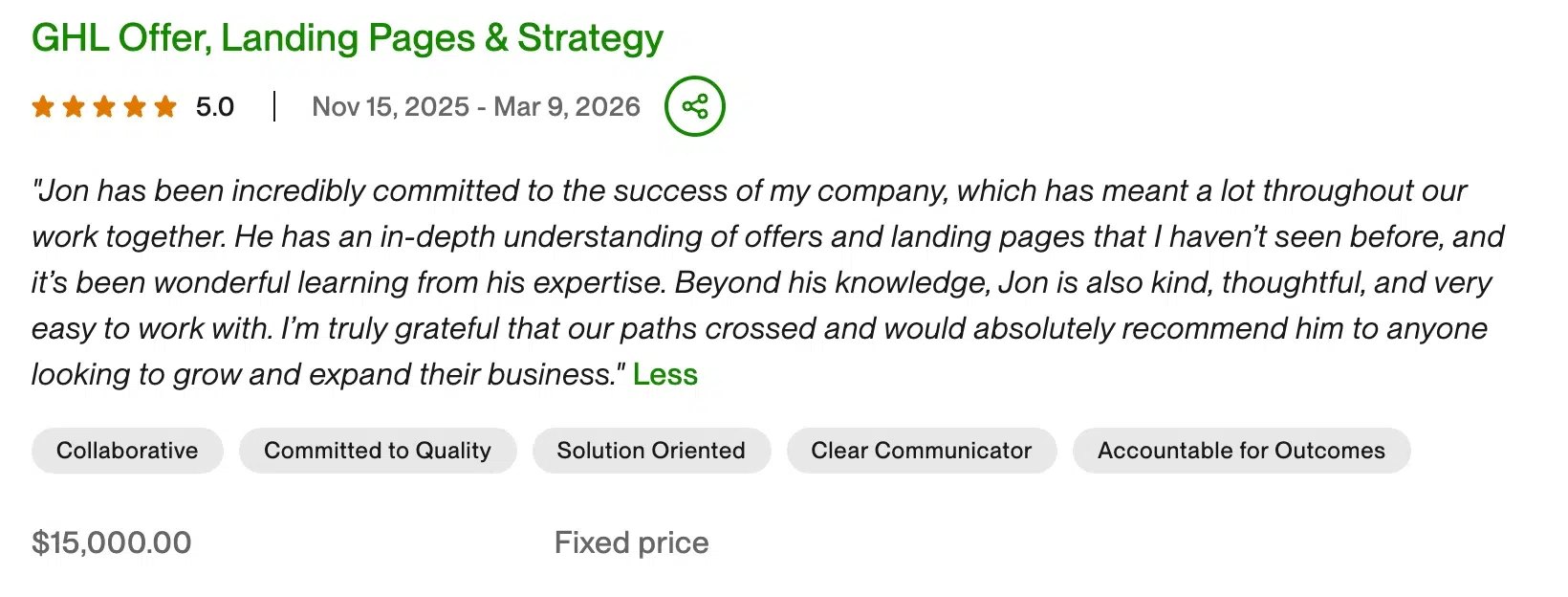
Task: Click the share button inside the circle
Action: 694,106
